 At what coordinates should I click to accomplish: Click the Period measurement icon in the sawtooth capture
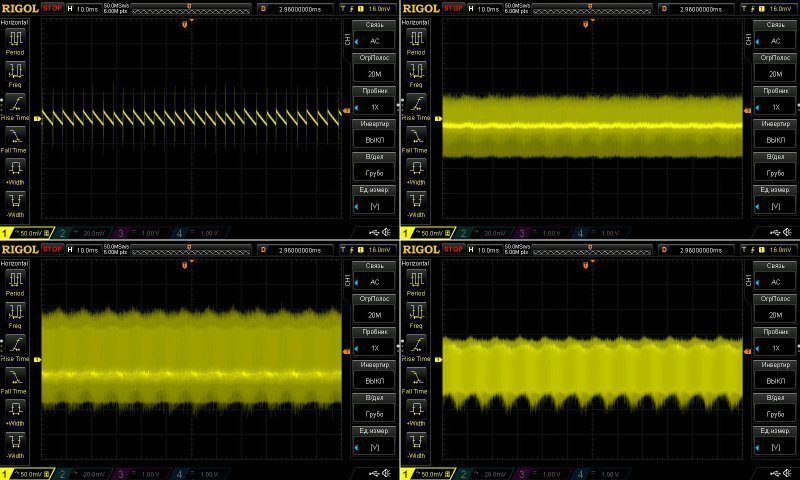coord(17,38)
